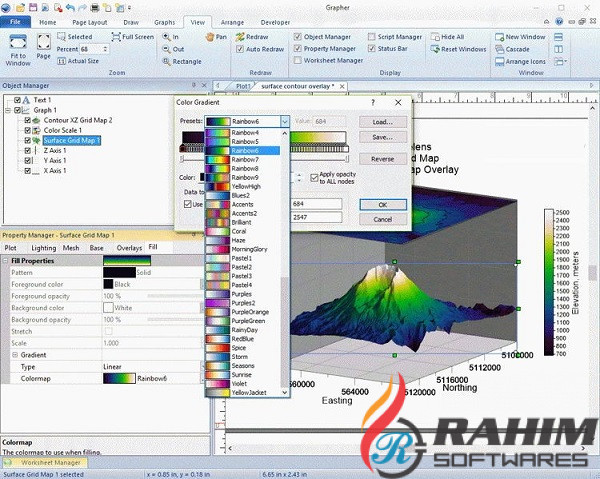The image size is (600, 479).
Task: Open the Foreground color dropdown
Action: click(202, 284)
